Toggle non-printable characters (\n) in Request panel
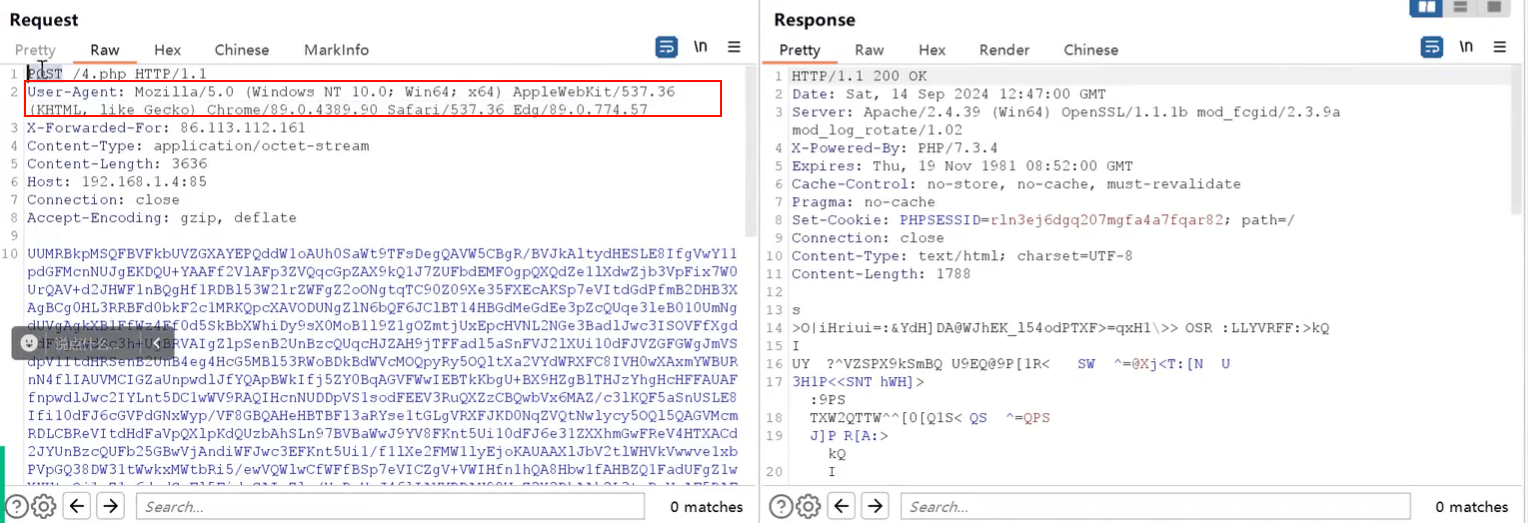Screen dimensions: 1528x523 (x=701, y=47)
